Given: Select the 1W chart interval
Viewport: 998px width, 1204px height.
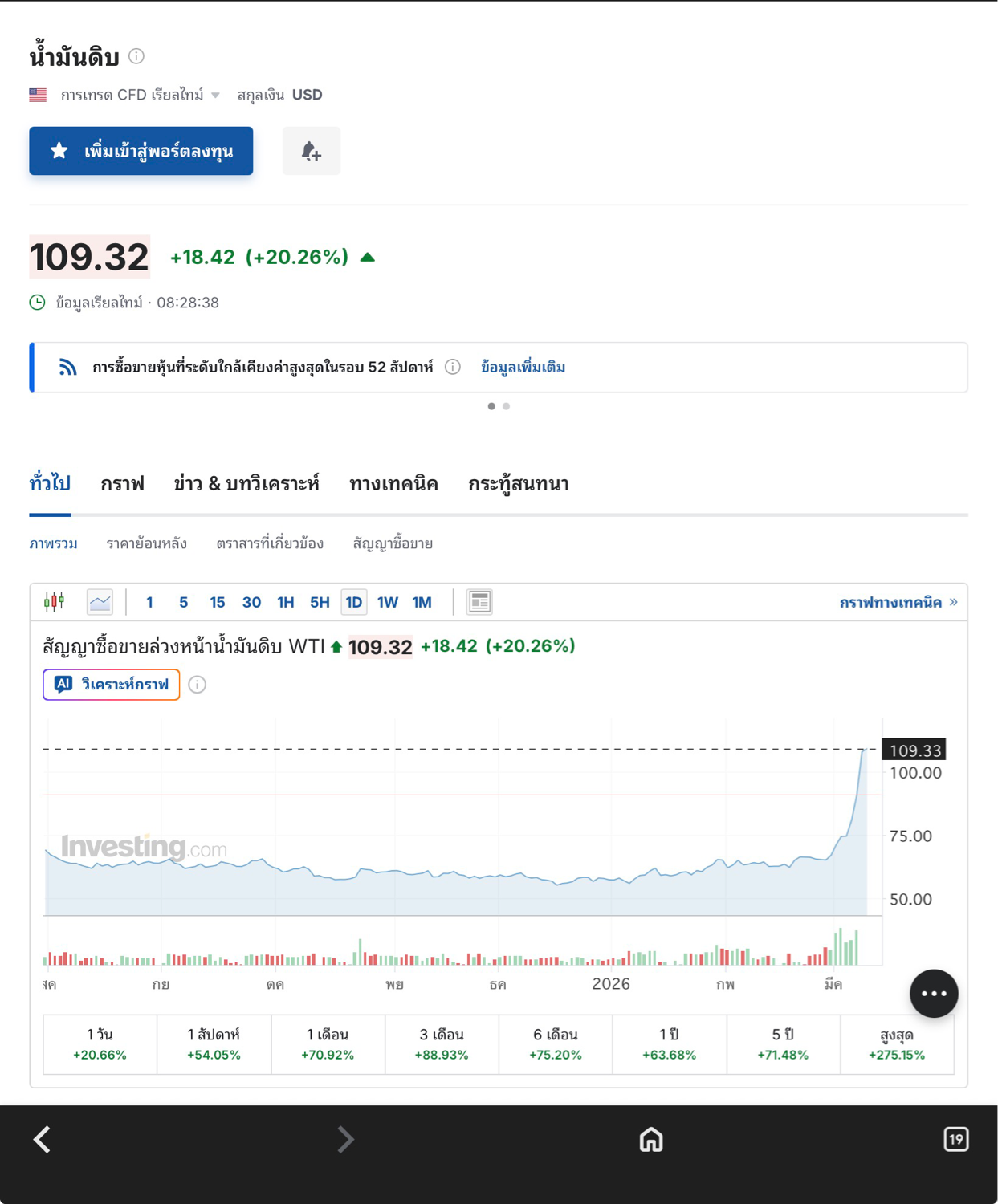Looking at the screenshot, I should pyautogui.click(x=388, y=602).
